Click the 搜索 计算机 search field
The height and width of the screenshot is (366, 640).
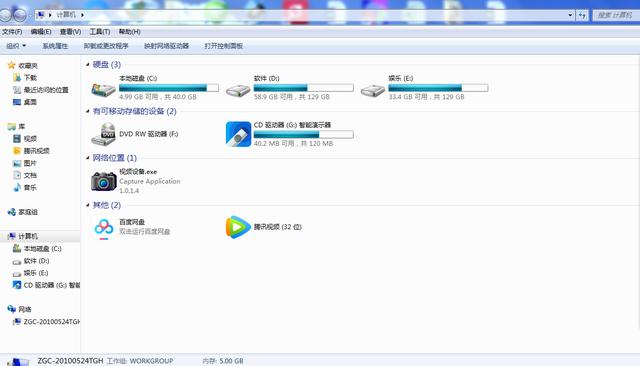click(615, 15)
